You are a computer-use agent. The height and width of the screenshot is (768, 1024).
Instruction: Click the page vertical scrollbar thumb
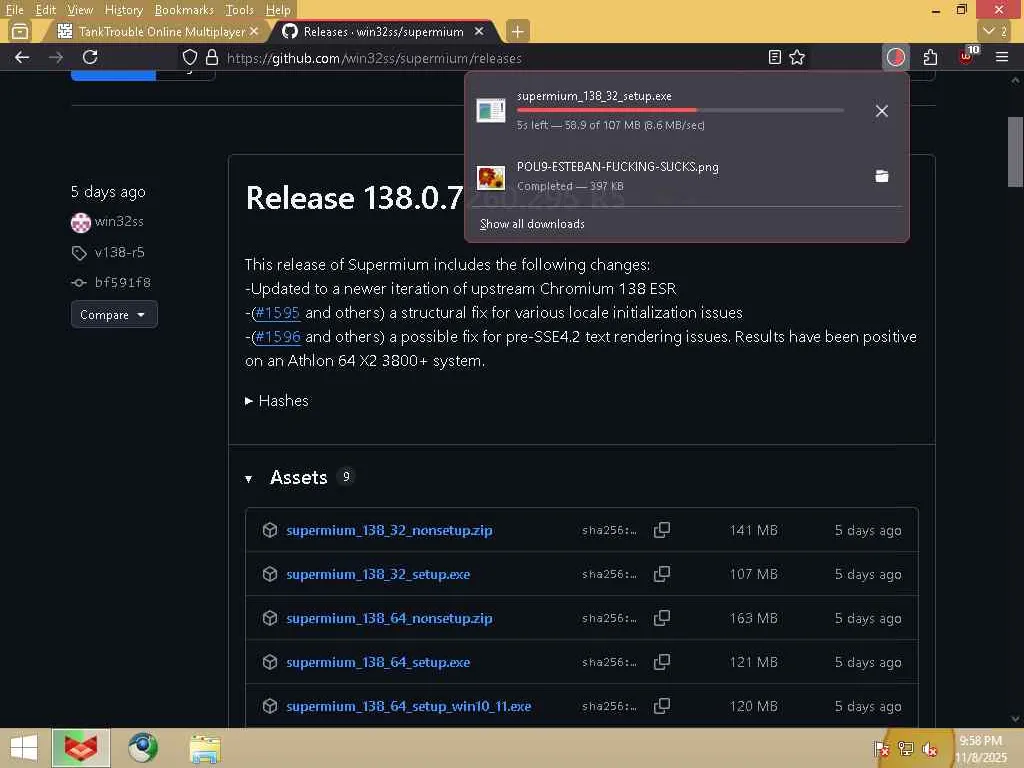[1015, 152]
